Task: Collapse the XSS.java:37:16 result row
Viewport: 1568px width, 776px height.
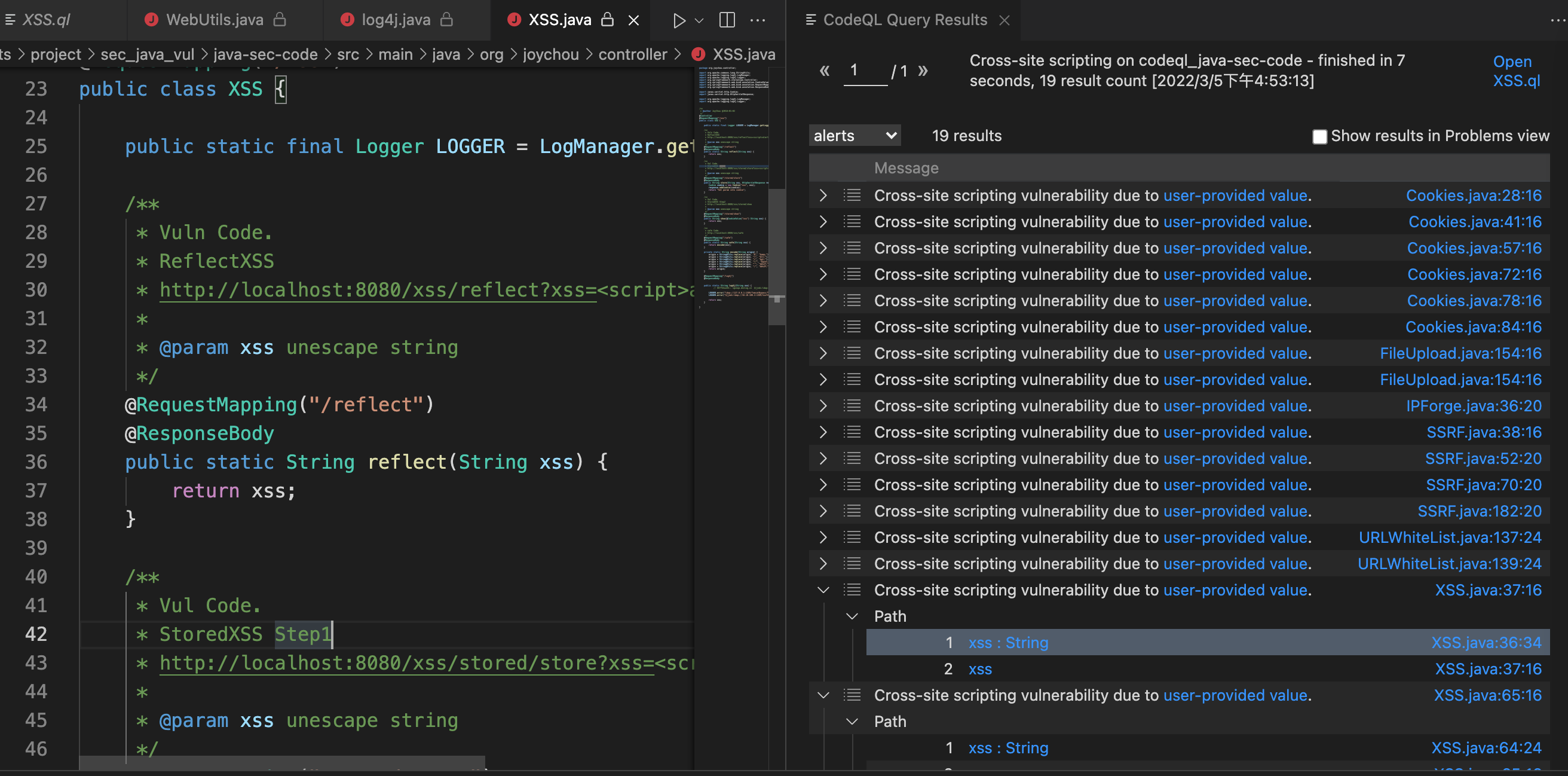Action: [x=823, y=589]
